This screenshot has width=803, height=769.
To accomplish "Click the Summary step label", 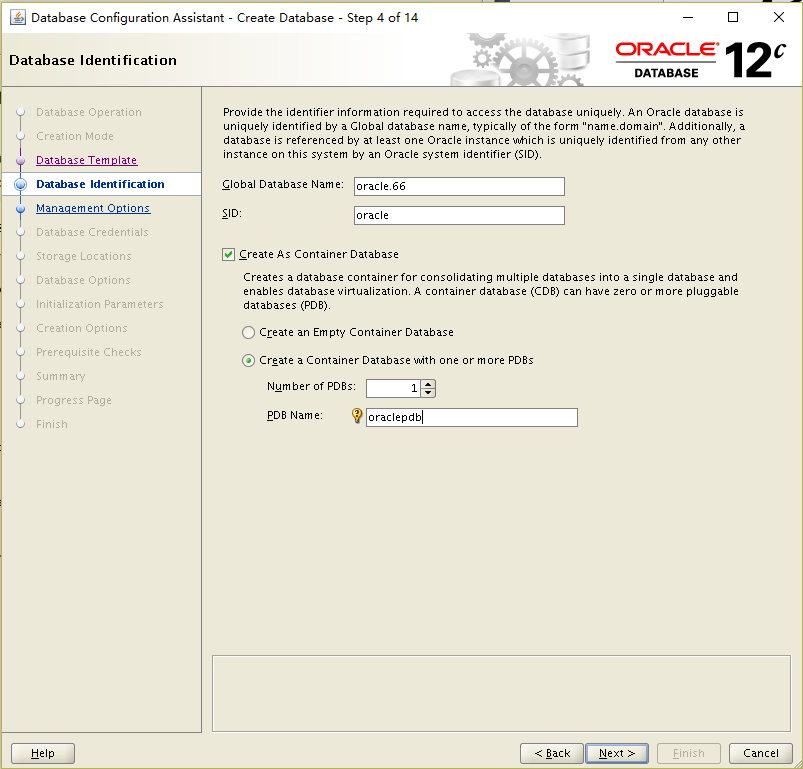I will 60,376.
